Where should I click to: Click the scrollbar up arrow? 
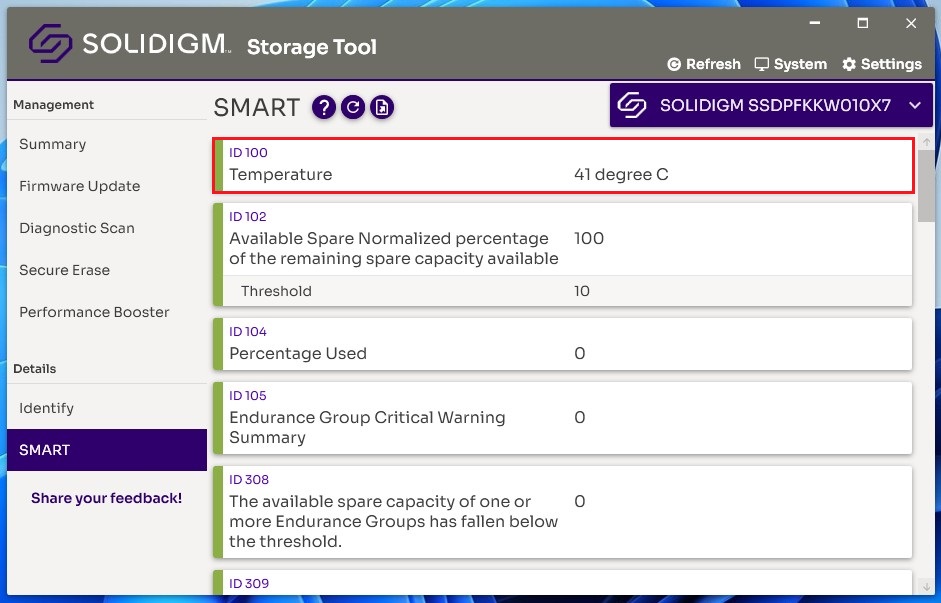click(x=926, y=142)
